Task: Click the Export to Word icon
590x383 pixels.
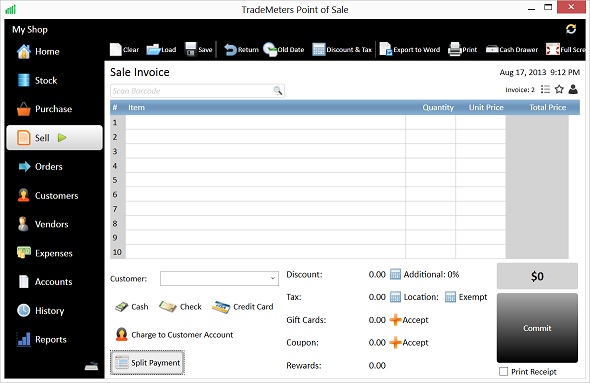Action: pyautogui.click(x=386, y=49)
